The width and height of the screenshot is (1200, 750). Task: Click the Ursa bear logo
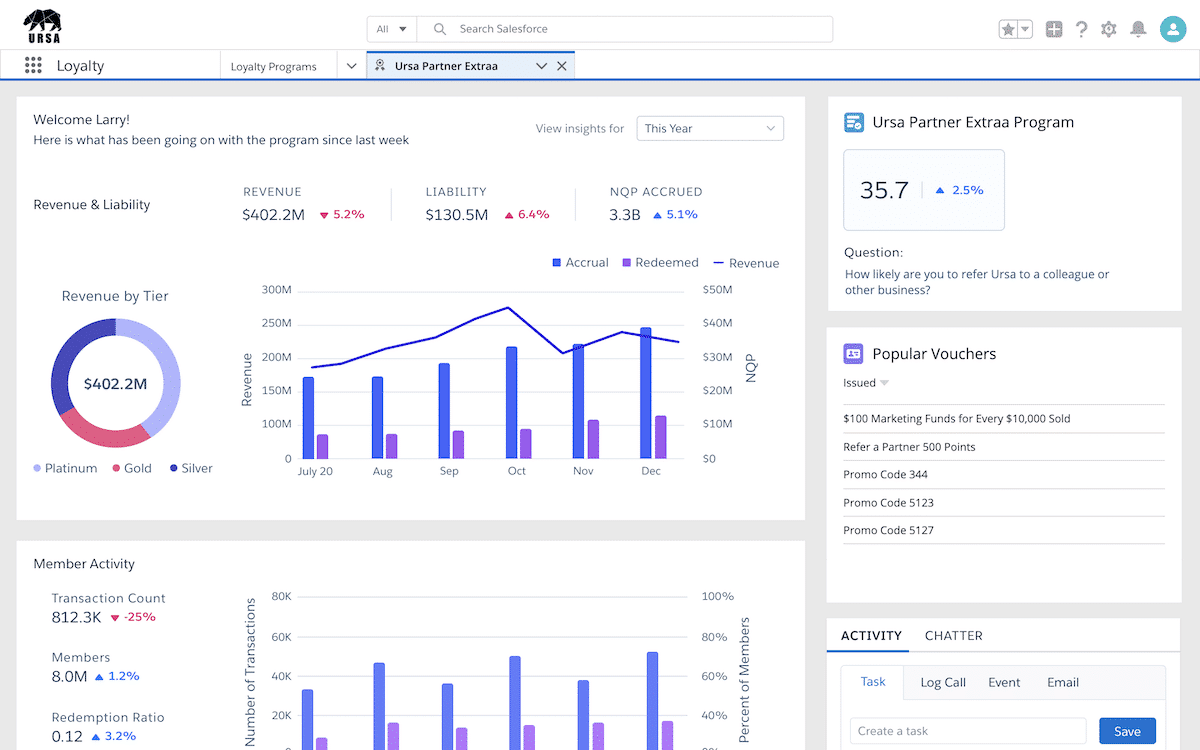[x=42, y=24]
